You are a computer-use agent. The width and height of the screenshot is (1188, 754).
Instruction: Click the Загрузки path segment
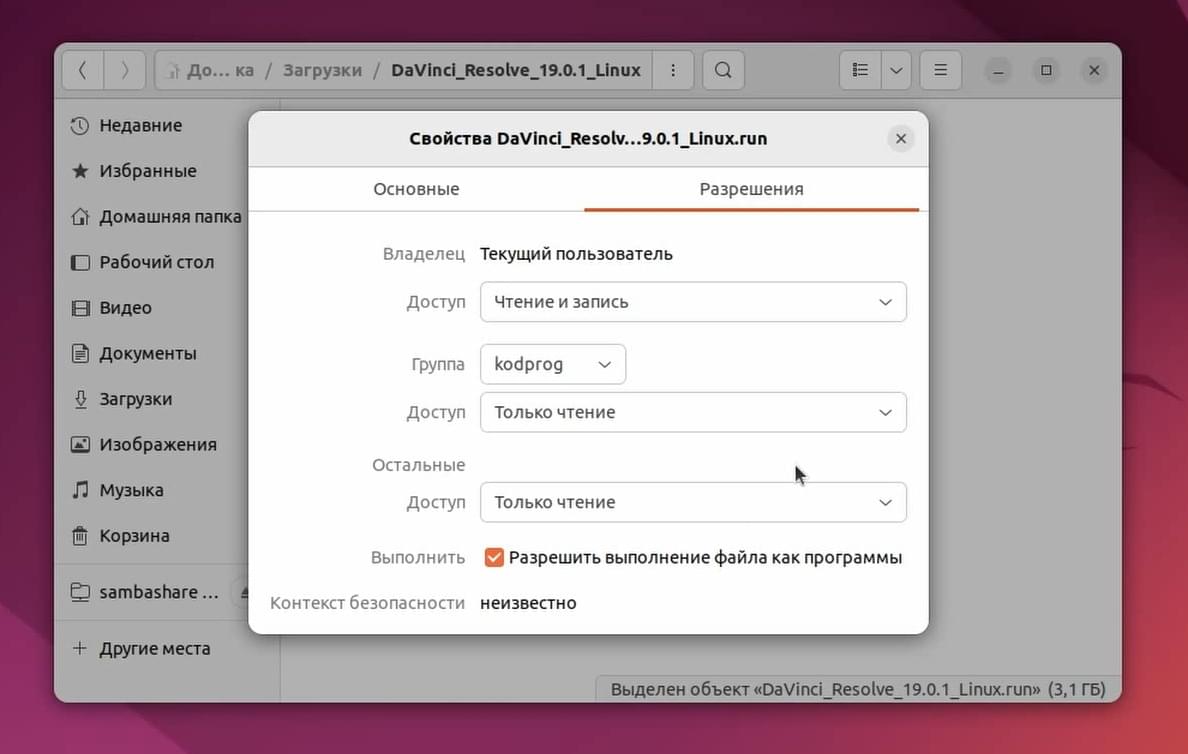322,70
